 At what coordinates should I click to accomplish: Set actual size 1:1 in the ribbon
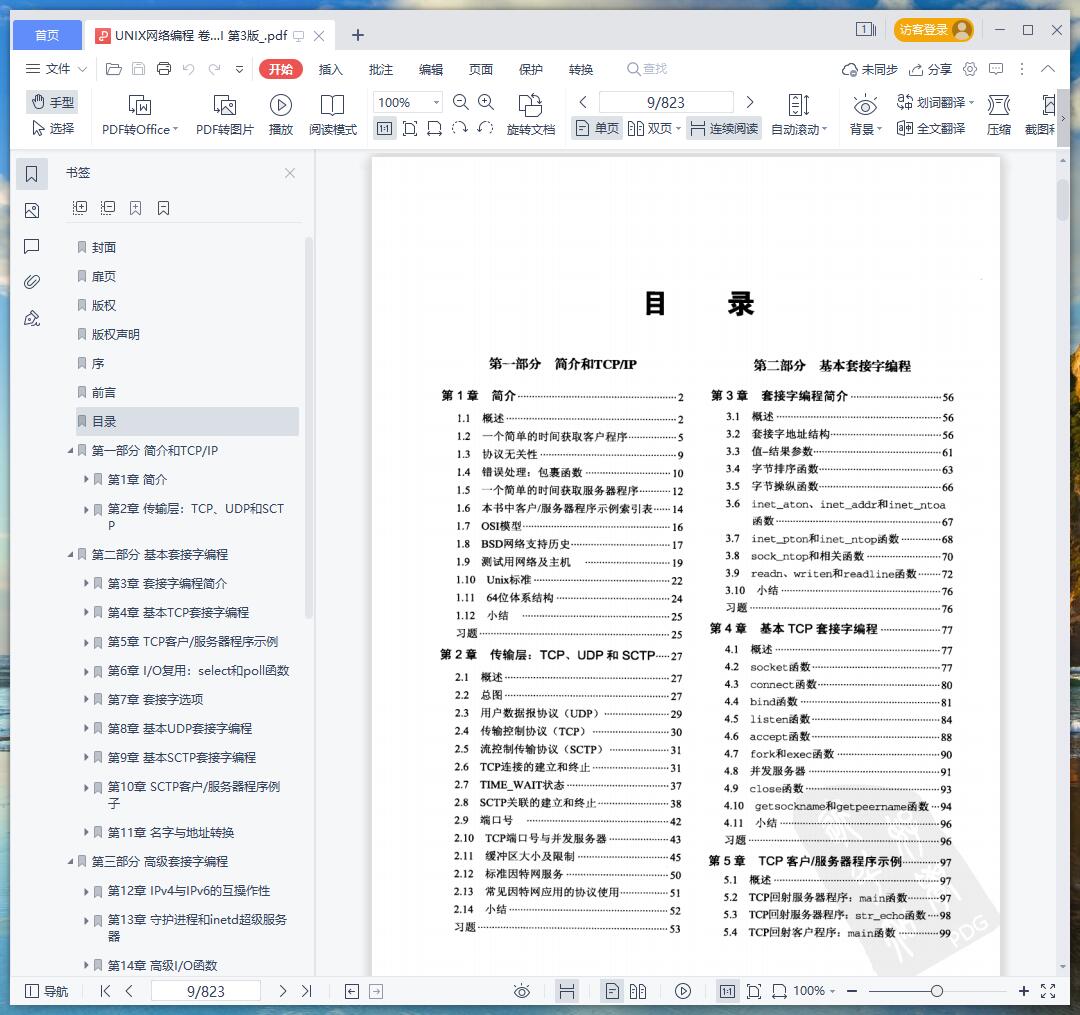click(x=384, y=128)
